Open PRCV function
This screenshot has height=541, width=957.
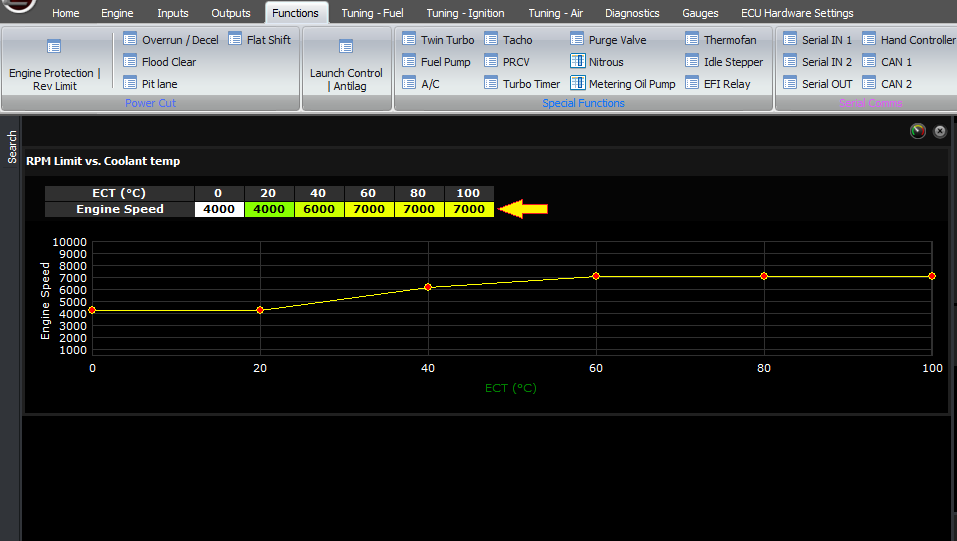click(x=507, y=62)
